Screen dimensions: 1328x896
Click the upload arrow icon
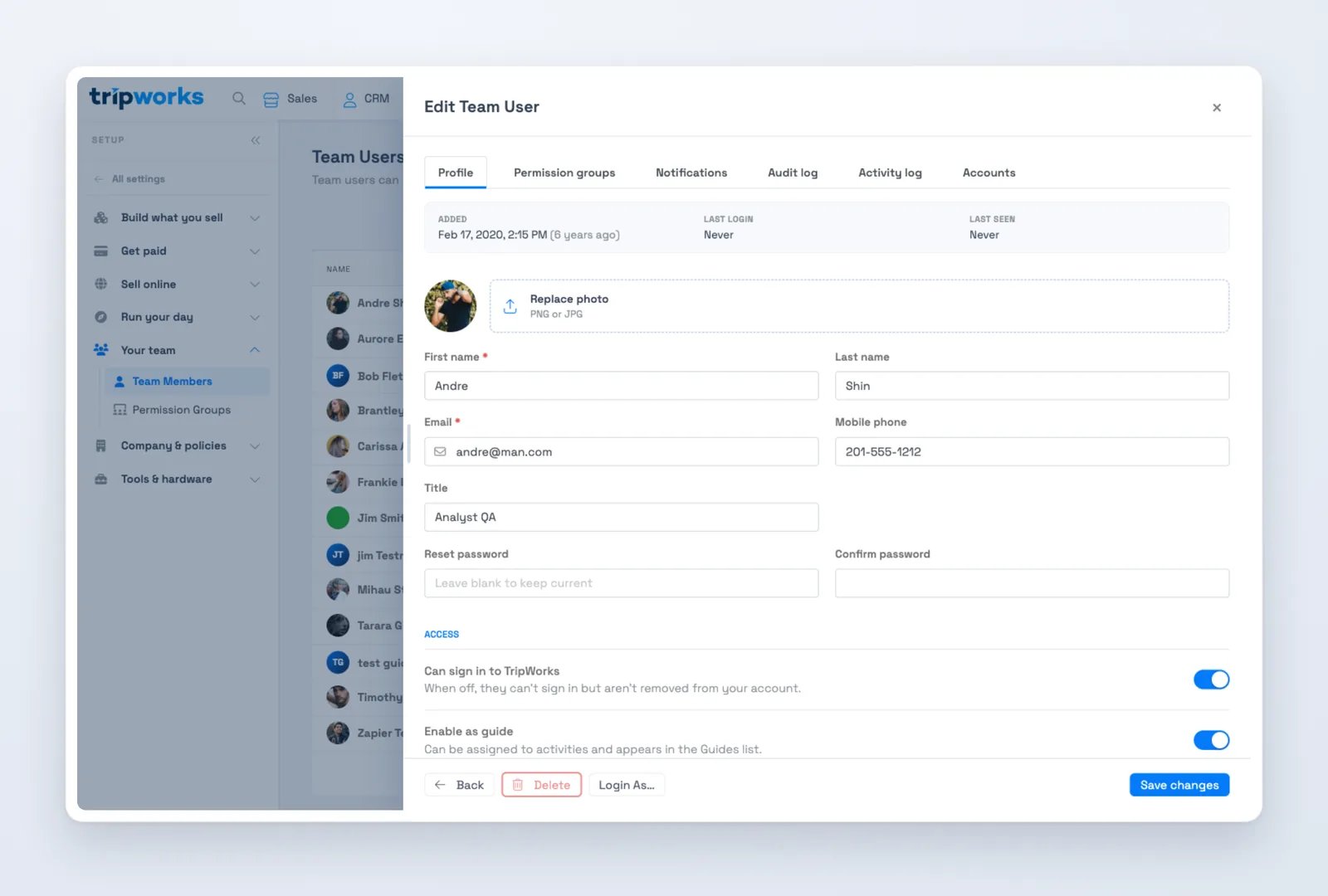(510, 306)
